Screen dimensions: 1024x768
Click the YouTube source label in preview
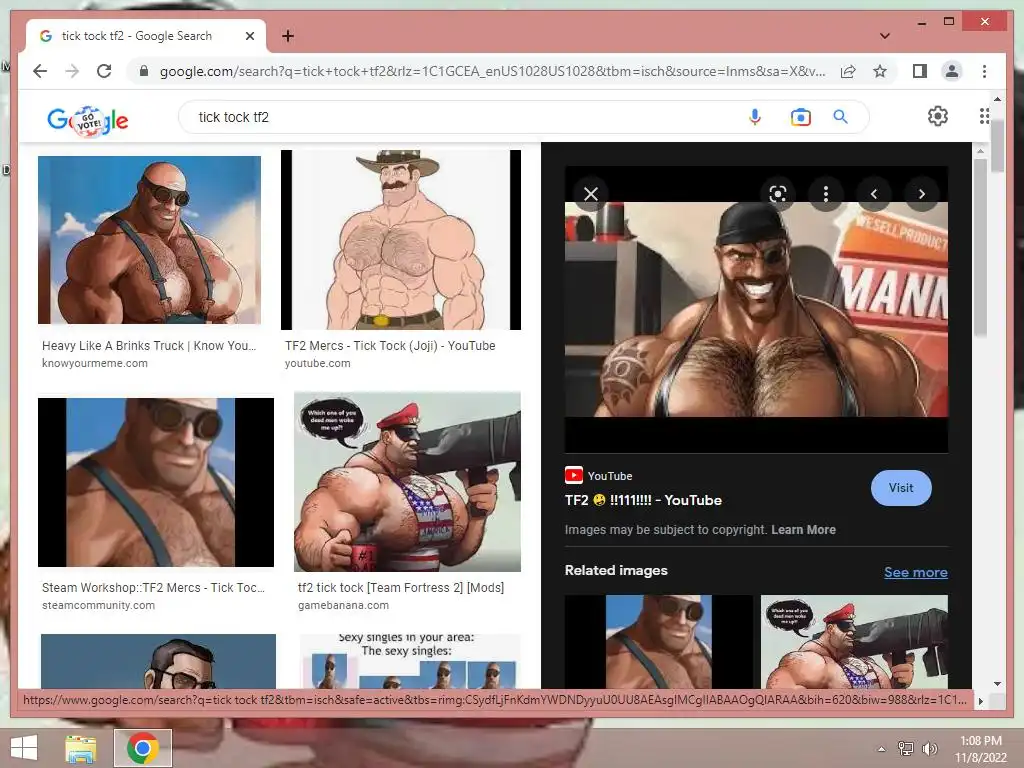pyautogui.click(x=610, y=476)
